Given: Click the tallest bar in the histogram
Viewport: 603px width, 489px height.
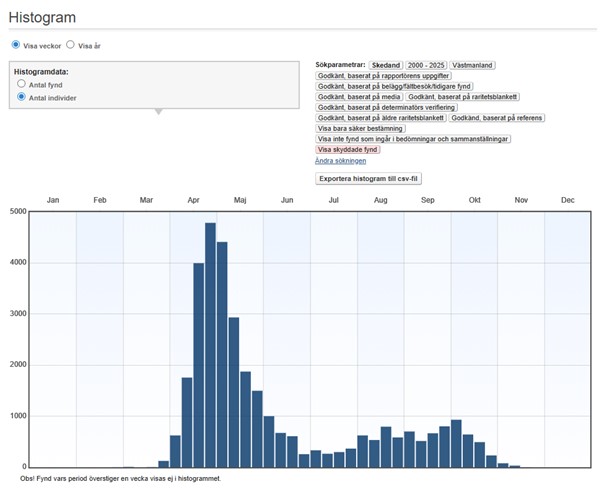Looking at the screenshot, I should pyautogui.click(x=210, y=345).
